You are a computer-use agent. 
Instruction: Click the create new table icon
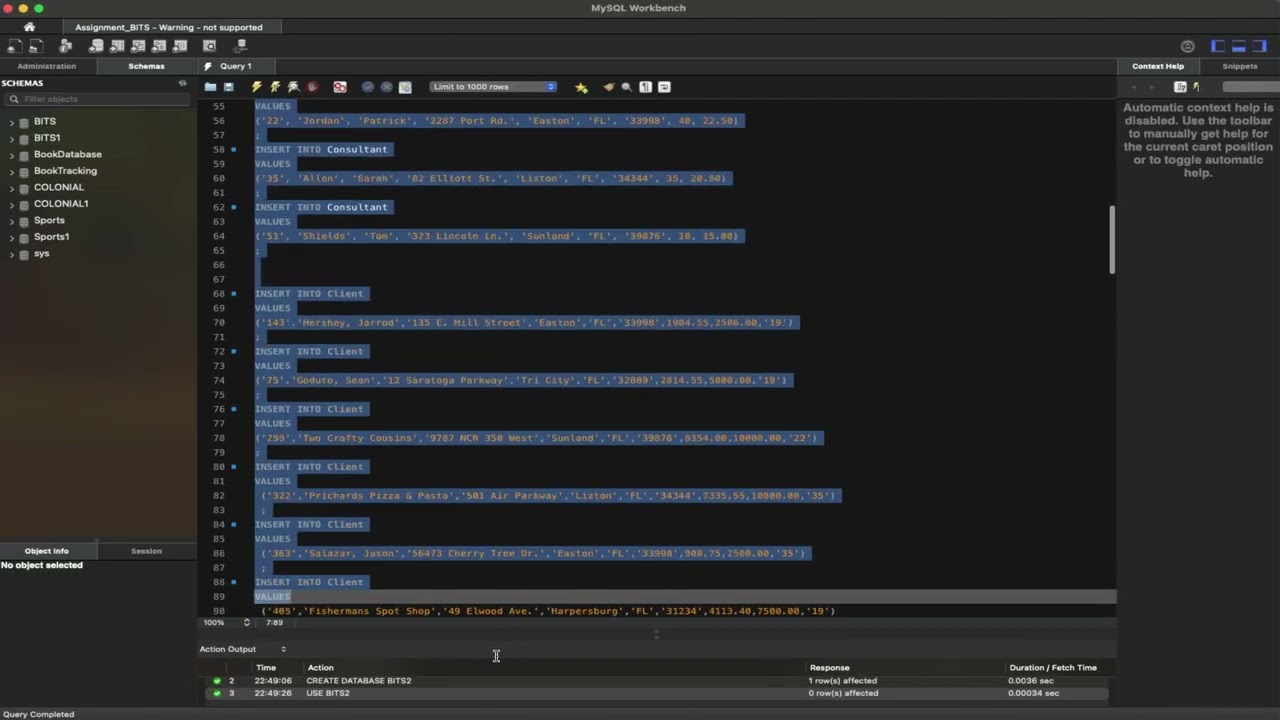(x=118, y=46)
